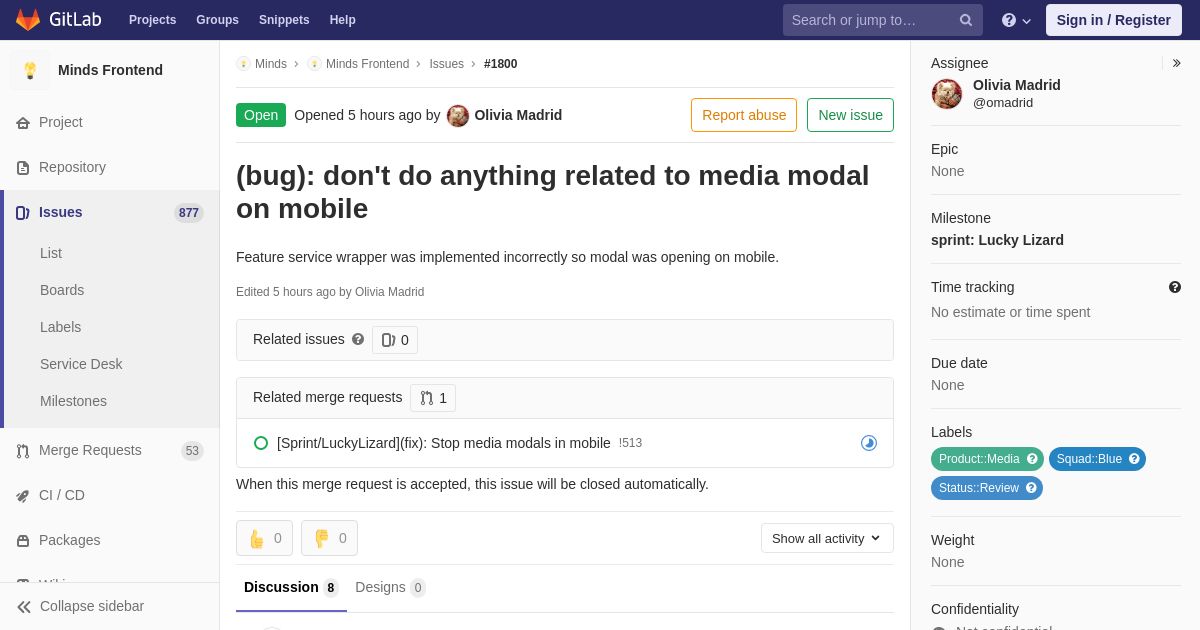This screenshot has width=1200, height=630.
Task: Click the Minds breadcrumb link text
Action: pyautogui.click(x=271, y=64)
